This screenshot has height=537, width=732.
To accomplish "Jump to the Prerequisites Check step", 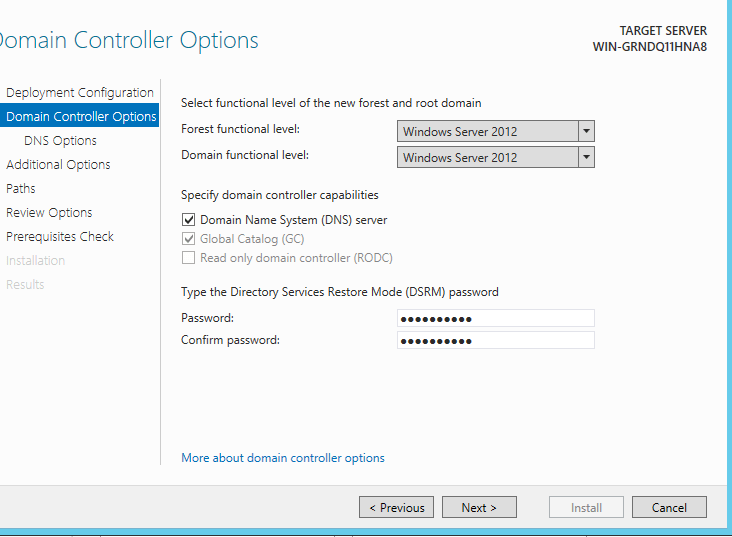I will pyautogui.click(x=60, y=237).
